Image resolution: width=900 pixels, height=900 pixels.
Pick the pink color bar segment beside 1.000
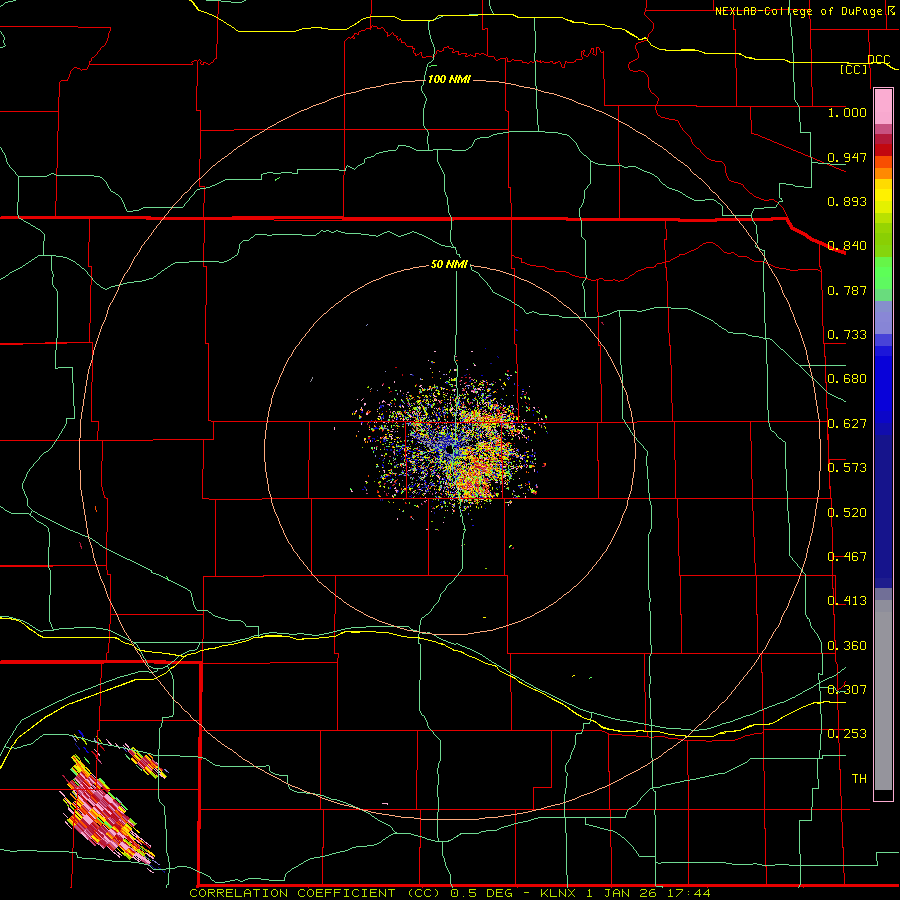[883, 107]
